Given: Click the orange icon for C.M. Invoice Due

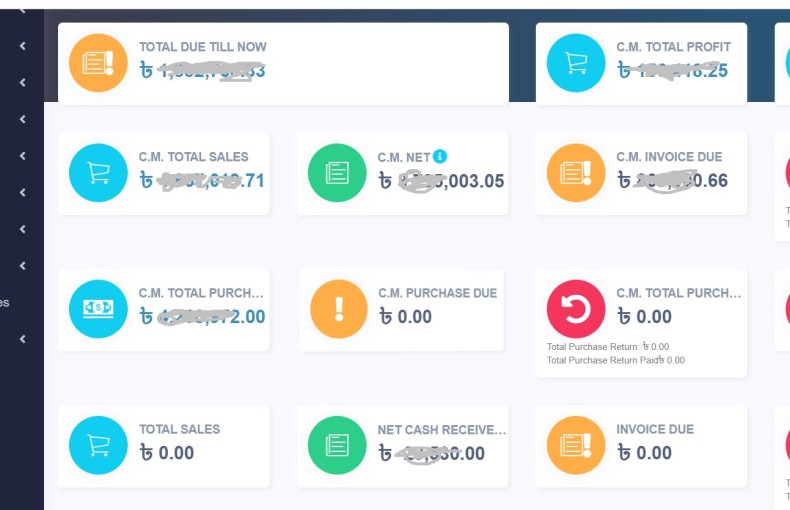Looking at the screenshot, I should 576,173.
